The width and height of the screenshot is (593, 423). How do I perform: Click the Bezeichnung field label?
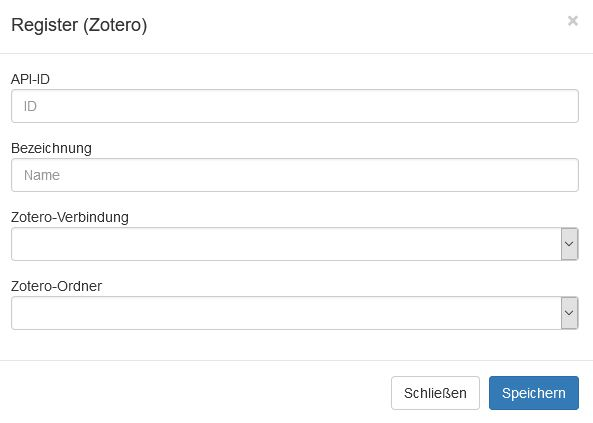click(x=51, y=148)
